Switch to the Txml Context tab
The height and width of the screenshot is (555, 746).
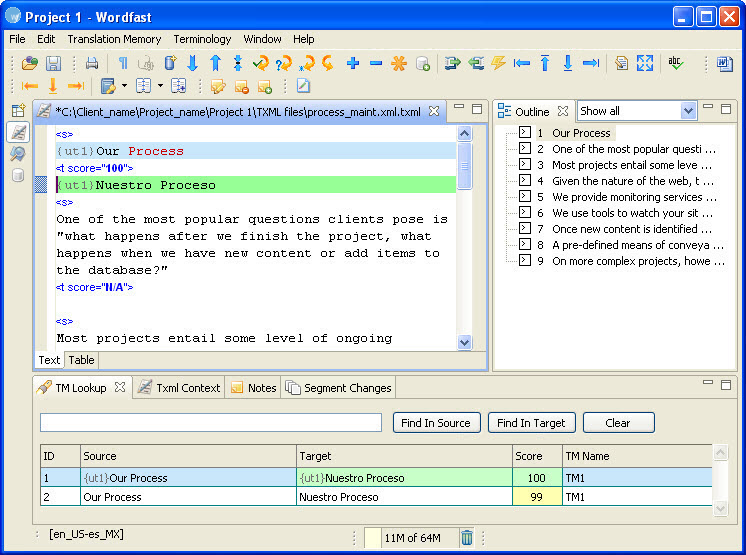pos(179,388)
